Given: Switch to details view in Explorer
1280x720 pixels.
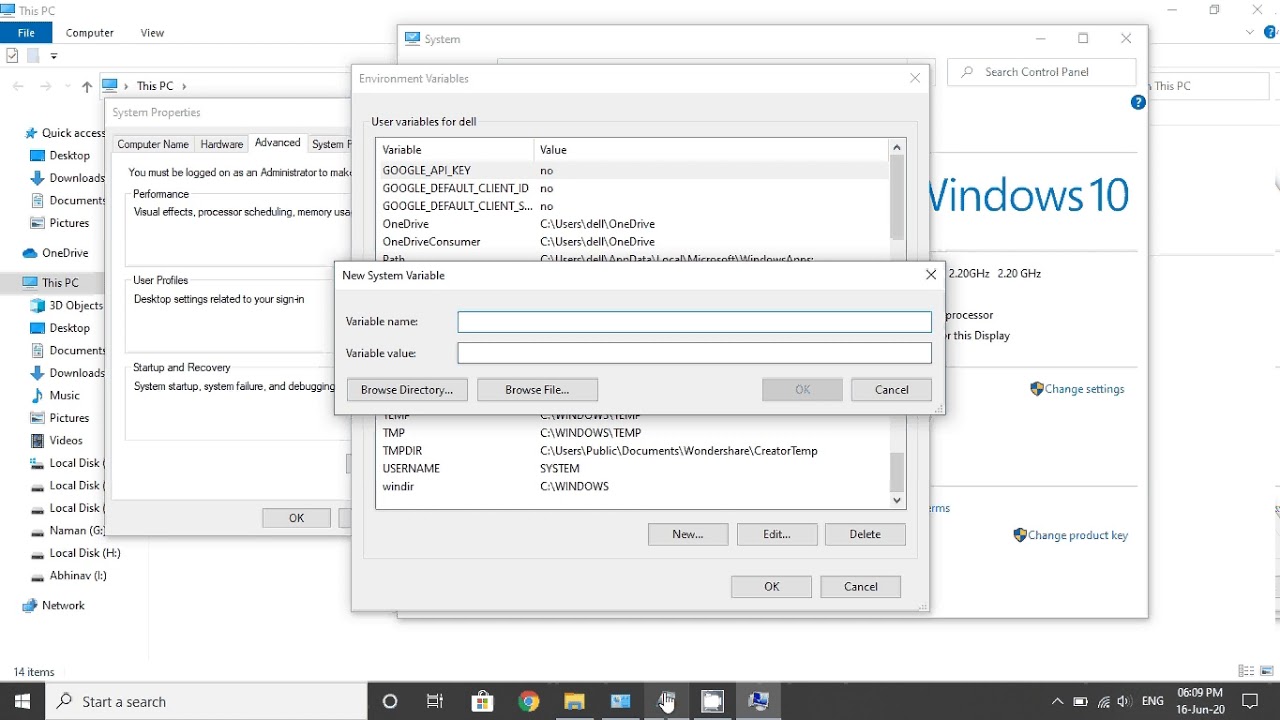Looking at the screenshot, I should [x=1246, y=671].
